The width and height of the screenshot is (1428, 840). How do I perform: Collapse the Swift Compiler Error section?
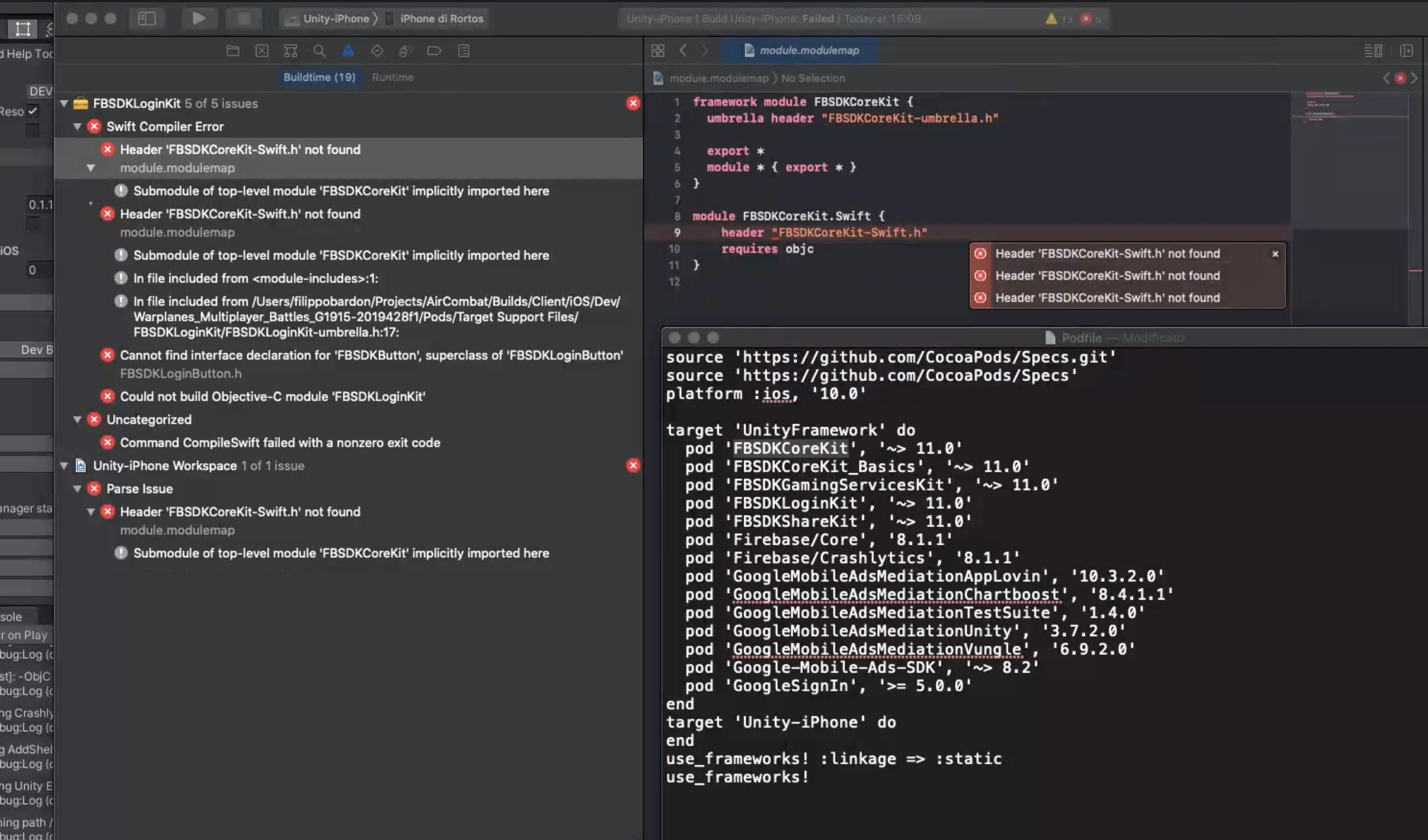click(x=77, y=126)
